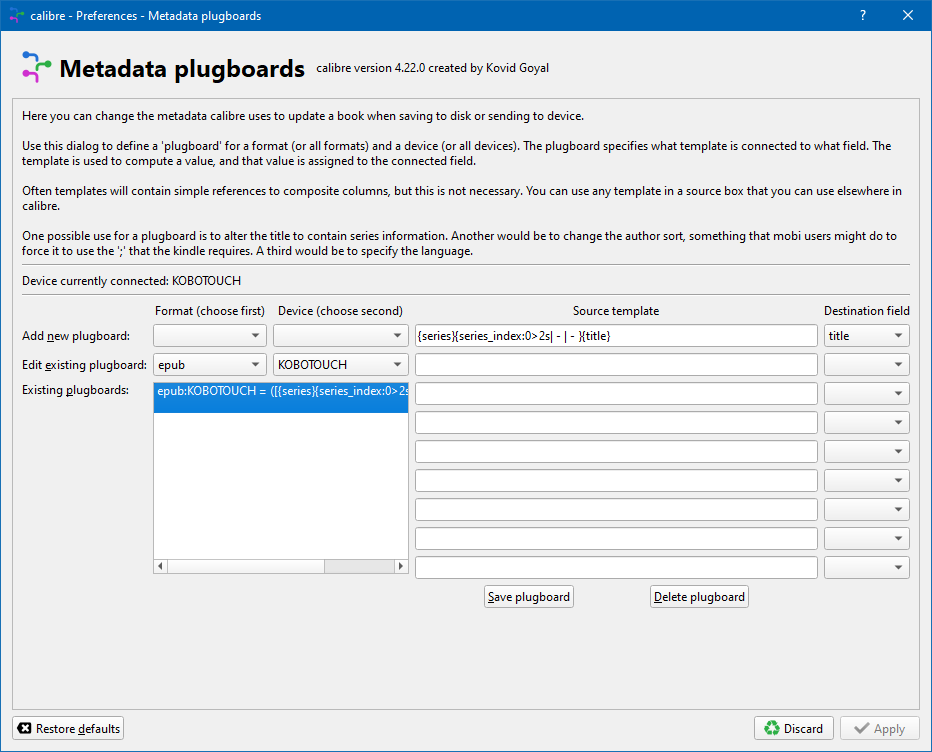
Task: Click the 'Device (choose second)' header
Action: coord(341,311)
